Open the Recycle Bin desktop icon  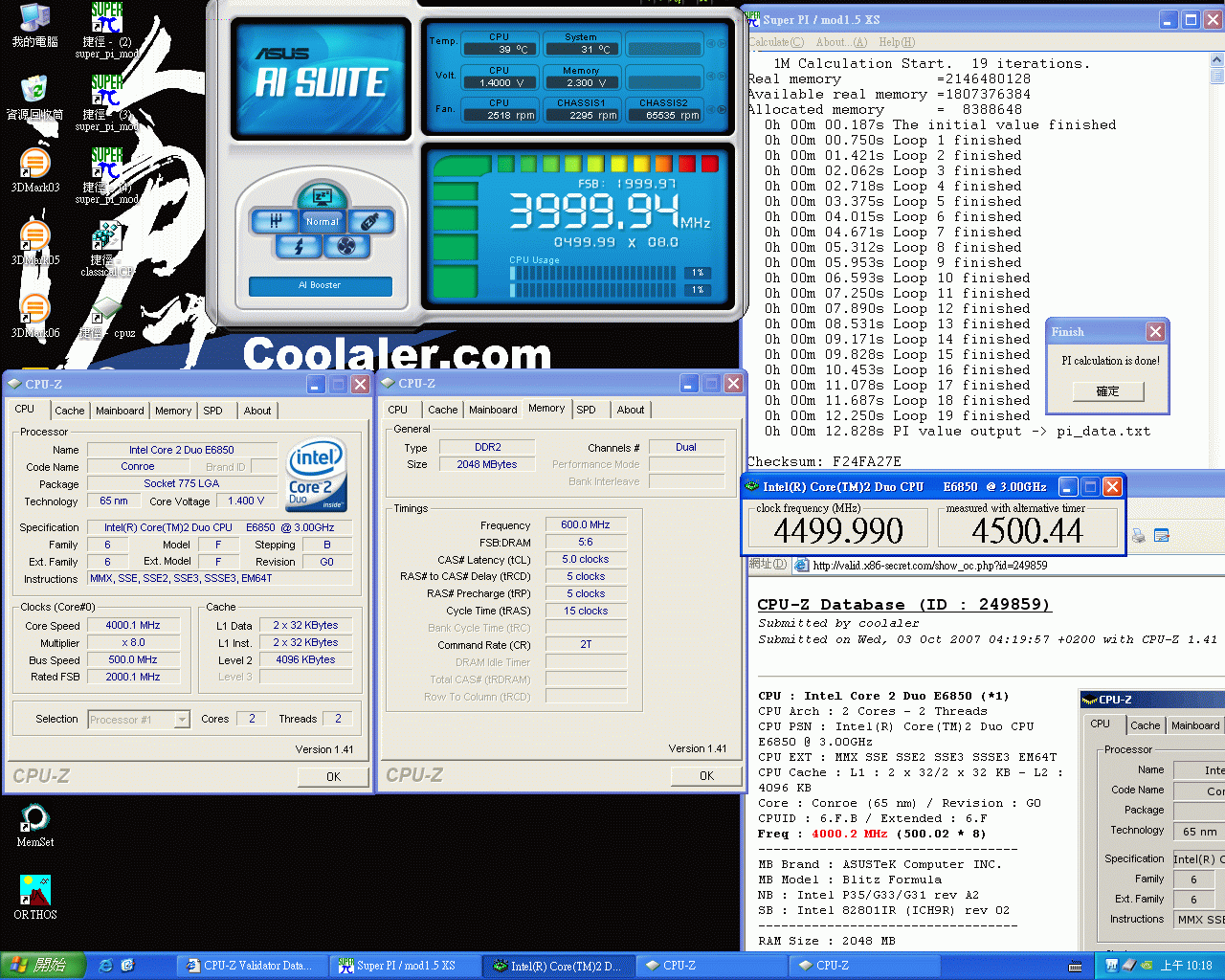tap(34, 98)
